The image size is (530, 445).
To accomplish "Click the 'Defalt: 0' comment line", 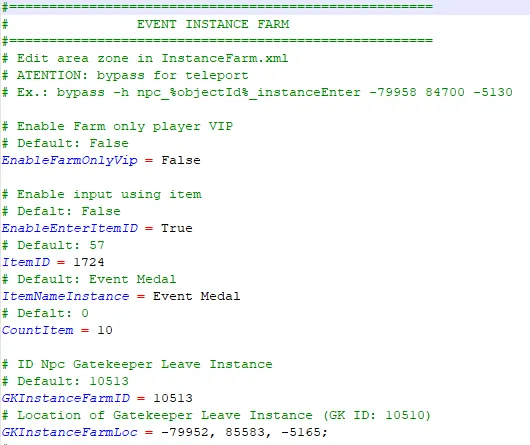I will click(x=45, y=313).
